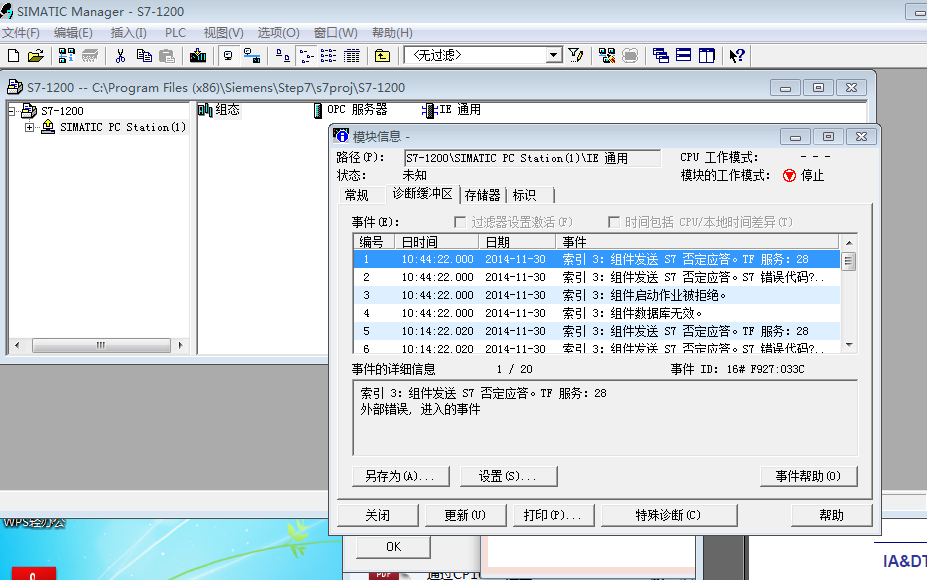Open the 插入(I) menu
927x580 pixels.
tap(128, 33)
